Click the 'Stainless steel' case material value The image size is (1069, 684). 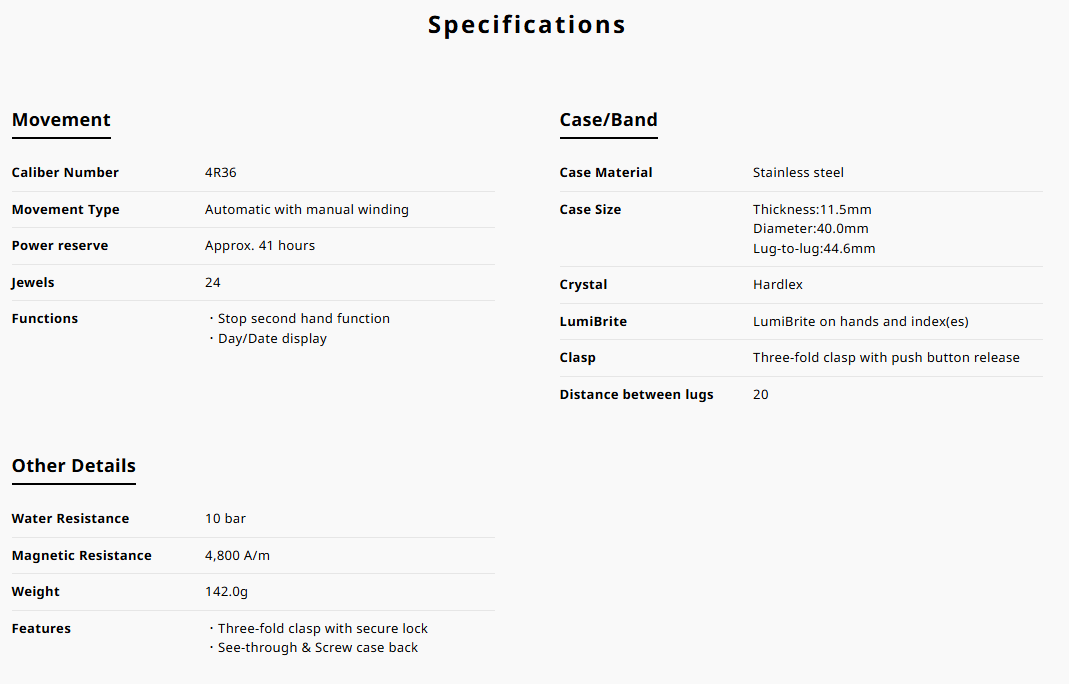tap(798, 173)
